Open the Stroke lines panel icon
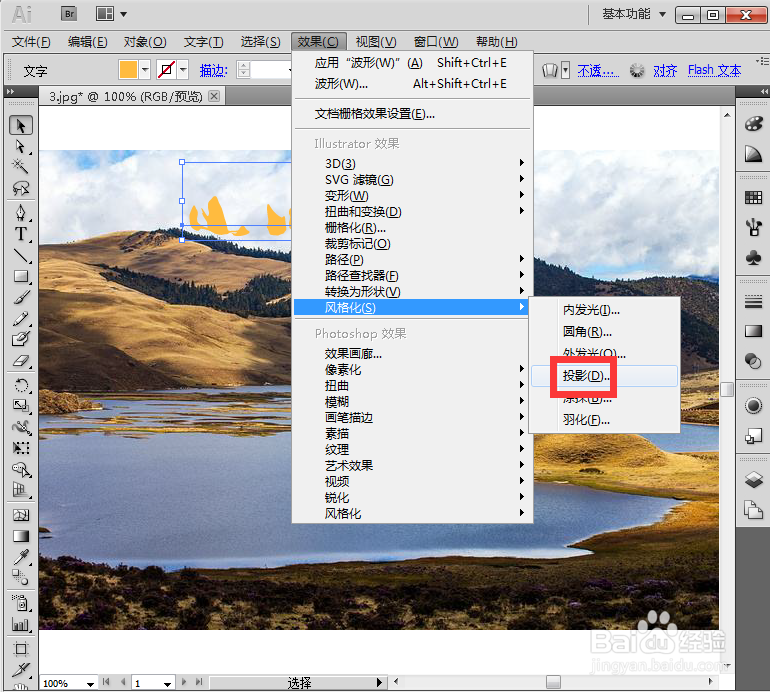The image size is (770, 692). [753, 301]
